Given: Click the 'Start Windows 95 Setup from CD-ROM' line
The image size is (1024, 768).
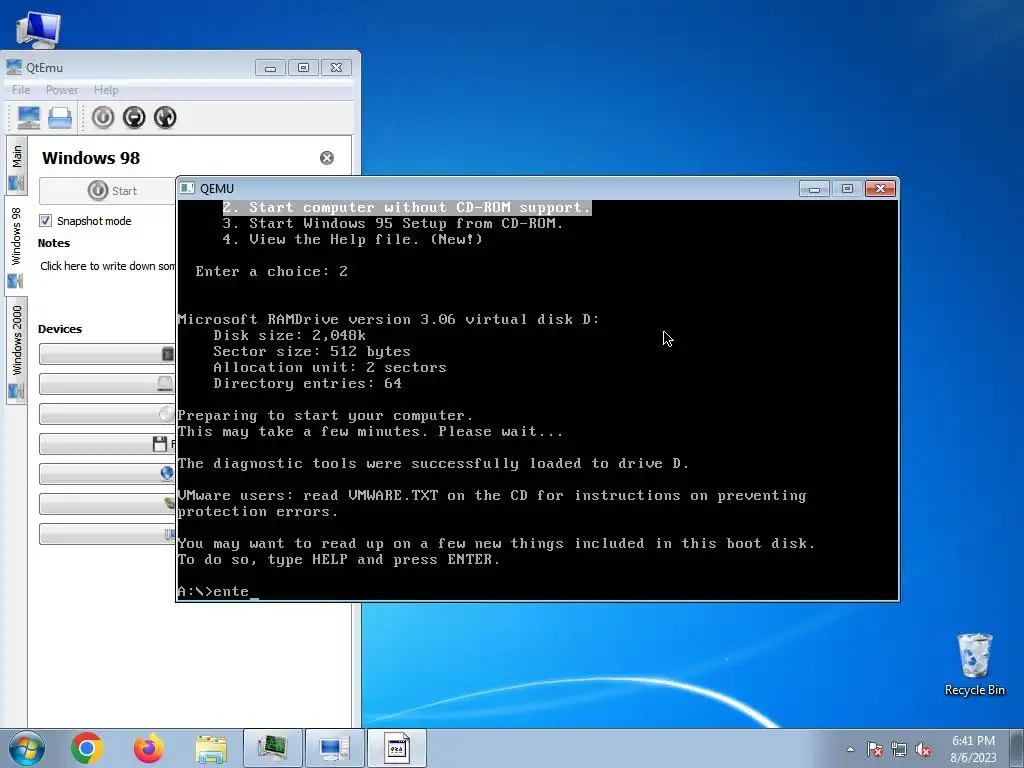Looking at the screenshot, I should (392, 223).
